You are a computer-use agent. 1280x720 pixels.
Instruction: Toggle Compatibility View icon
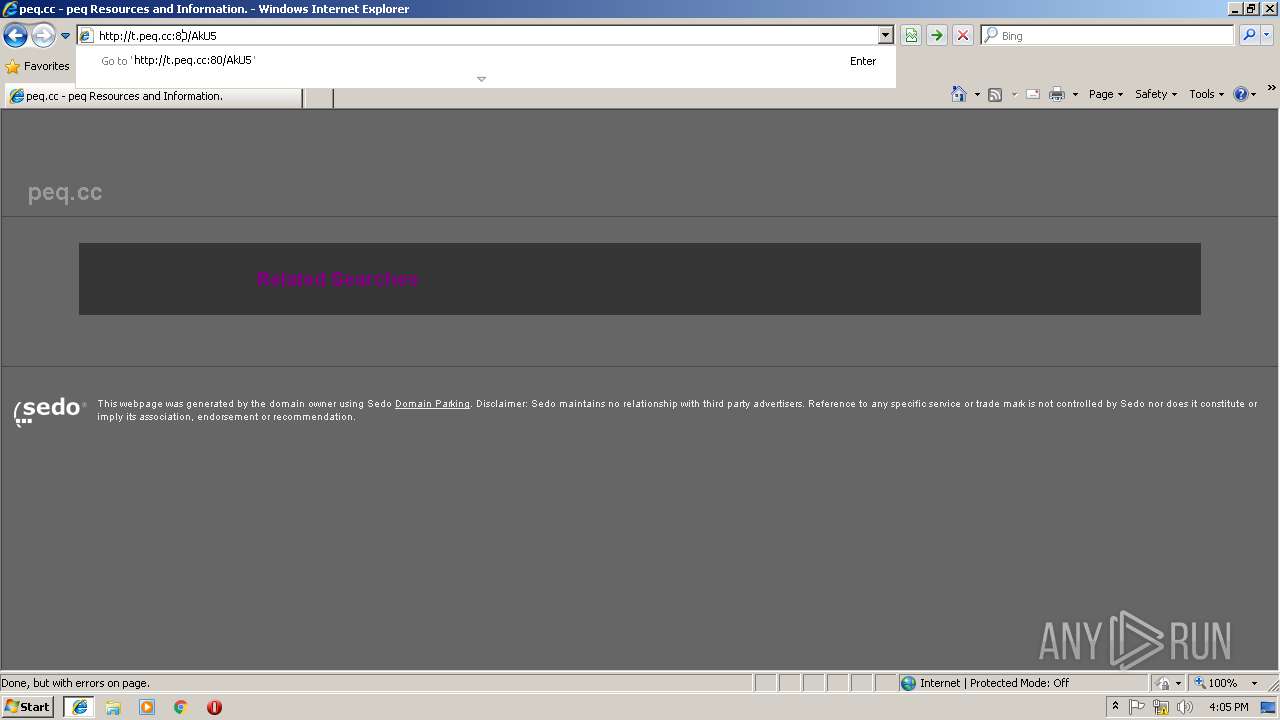911,35
